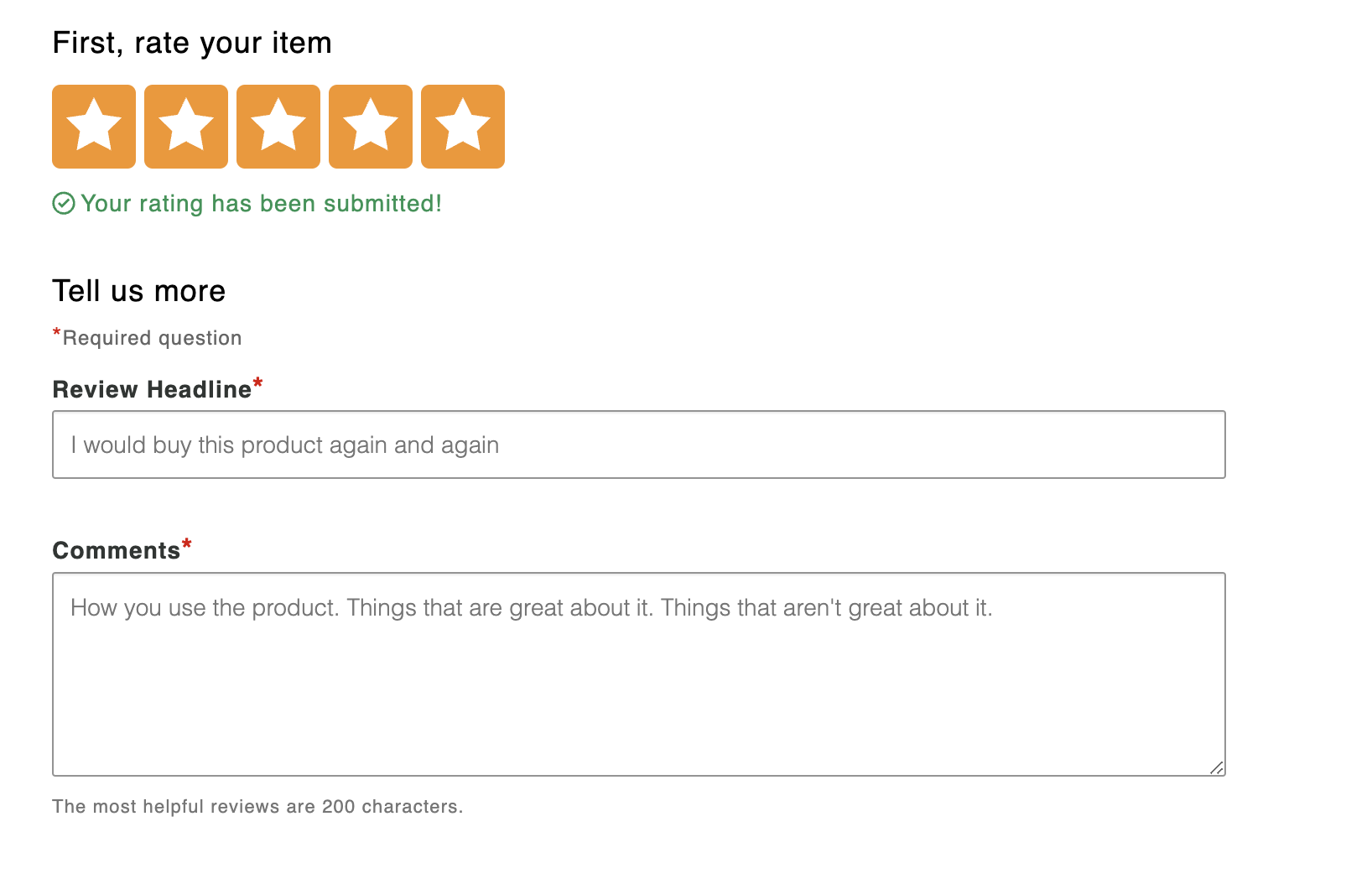
Task: Select the first rating star
Action: [x=94, y=127]
